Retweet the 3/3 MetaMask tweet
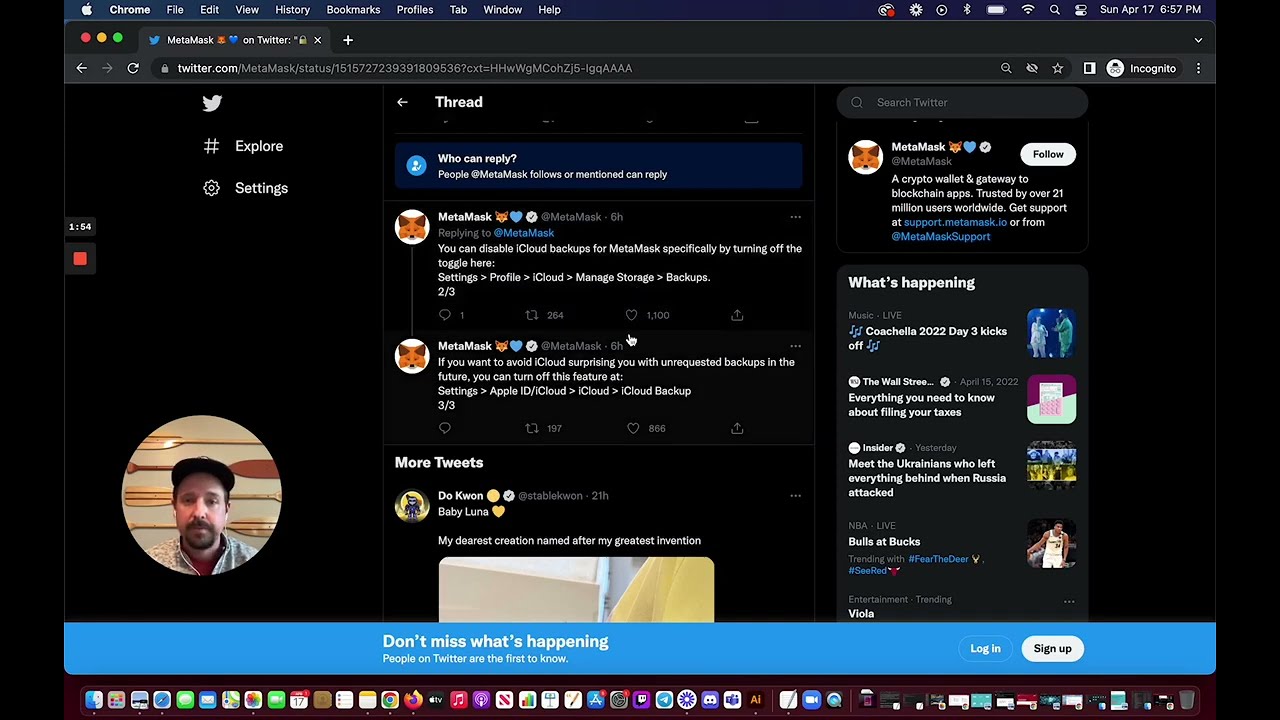The height and width of the screenshot is (720, 1280). point(532,428)
